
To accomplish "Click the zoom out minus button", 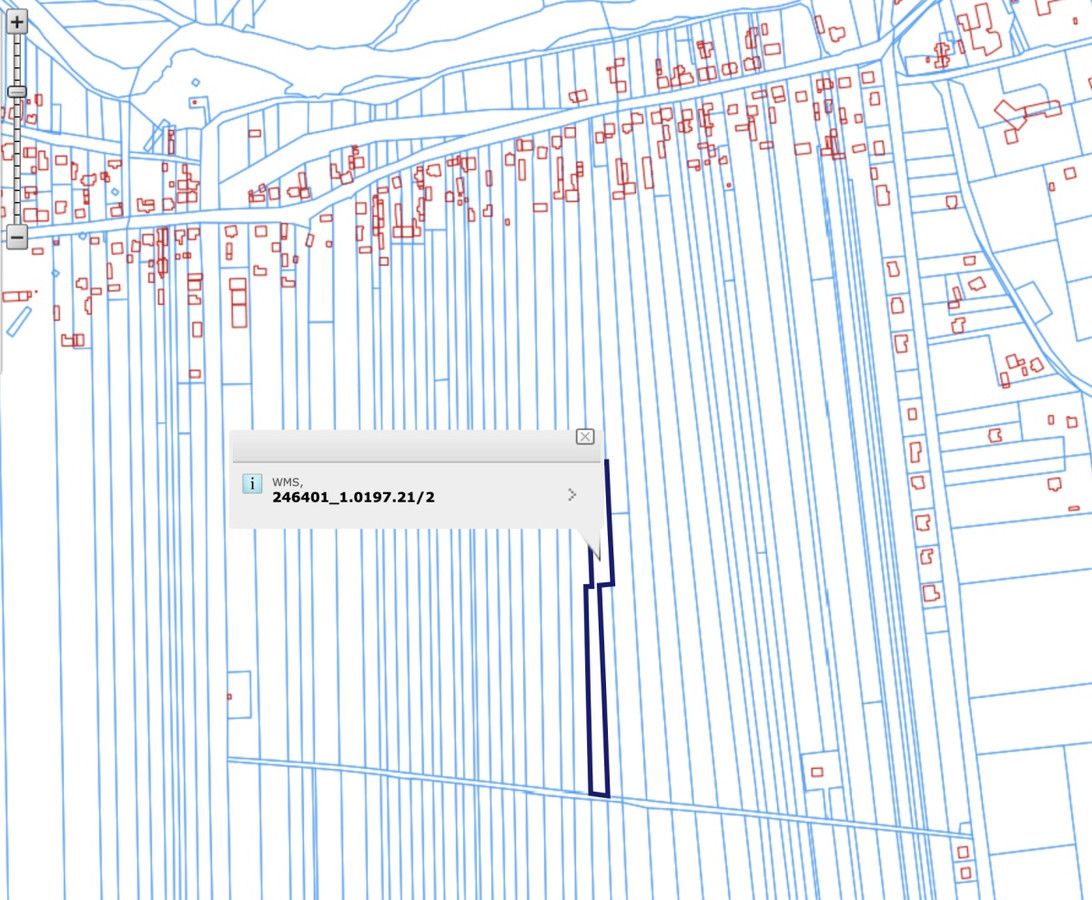I will tap(17, 237).
